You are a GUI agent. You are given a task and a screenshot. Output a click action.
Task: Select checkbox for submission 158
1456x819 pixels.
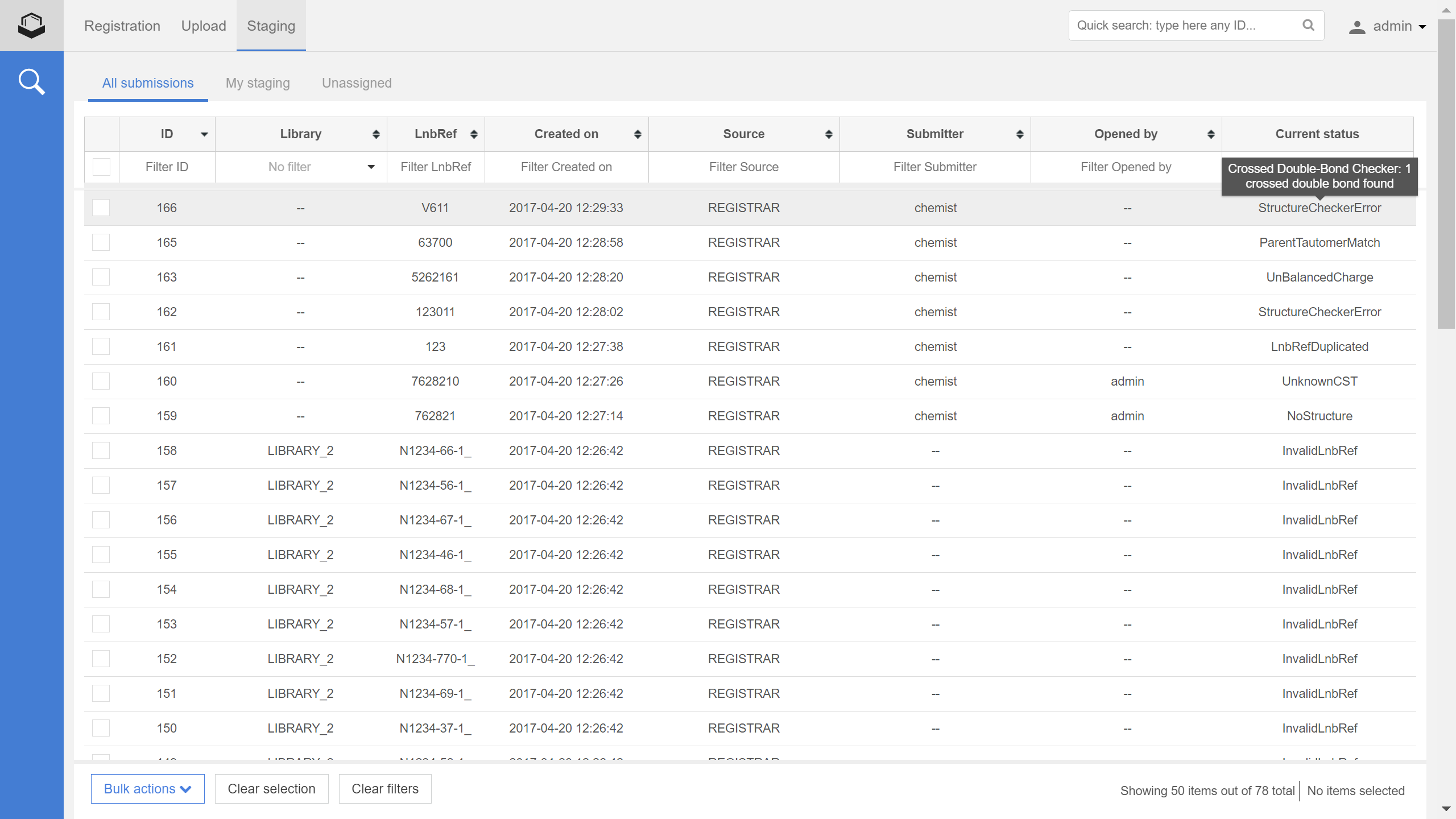101,450
